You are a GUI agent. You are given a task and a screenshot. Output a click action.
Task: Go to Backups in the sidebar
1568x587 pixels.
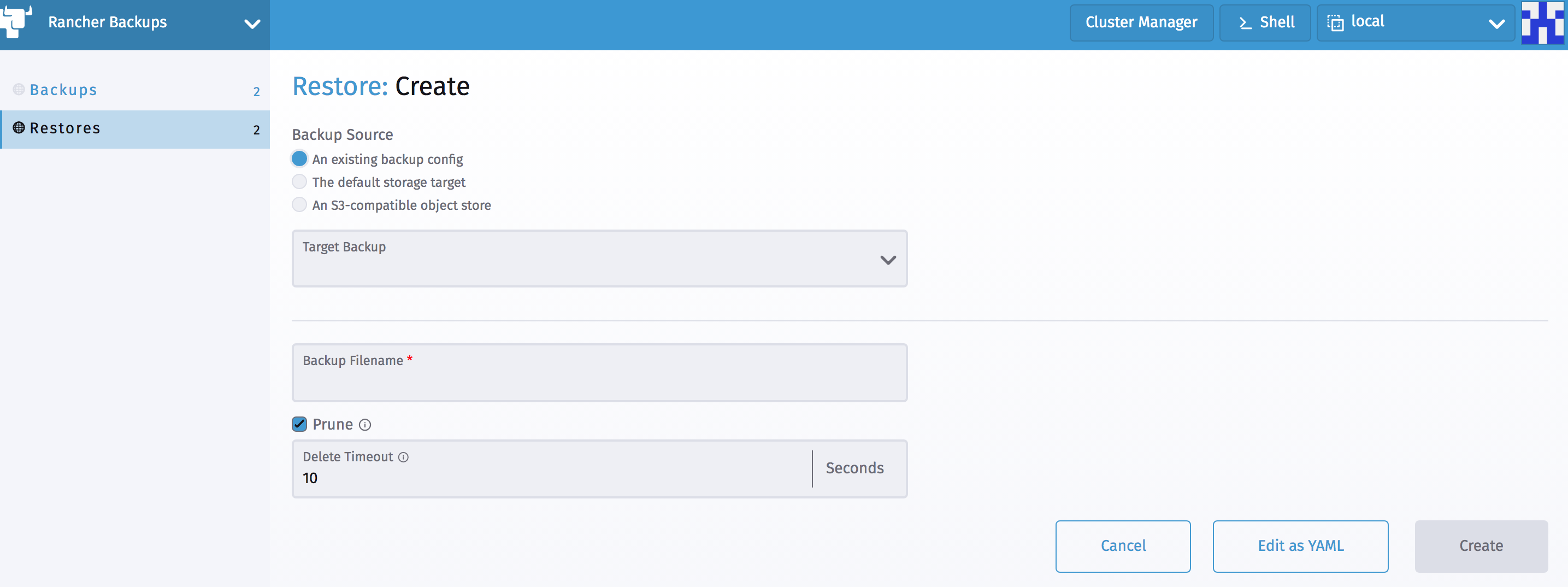[x=64, y=90]
